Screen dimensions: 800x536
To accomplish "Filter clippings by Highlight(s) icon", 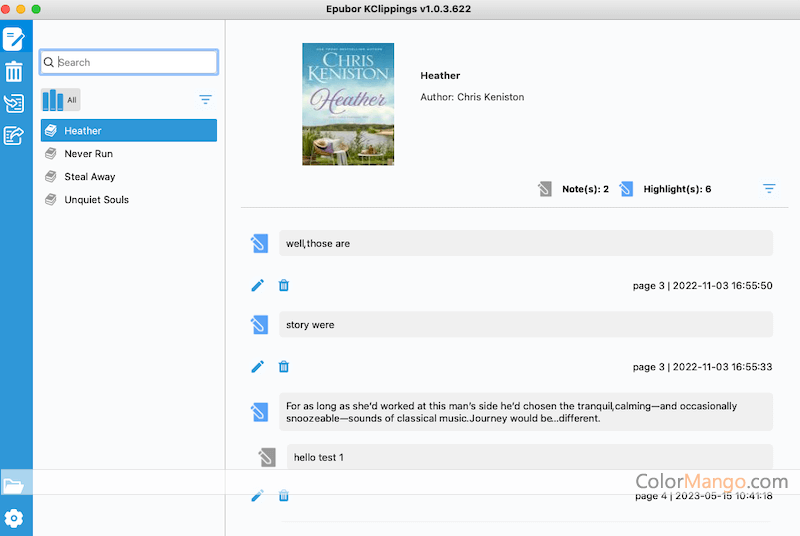I will point(626,189).
